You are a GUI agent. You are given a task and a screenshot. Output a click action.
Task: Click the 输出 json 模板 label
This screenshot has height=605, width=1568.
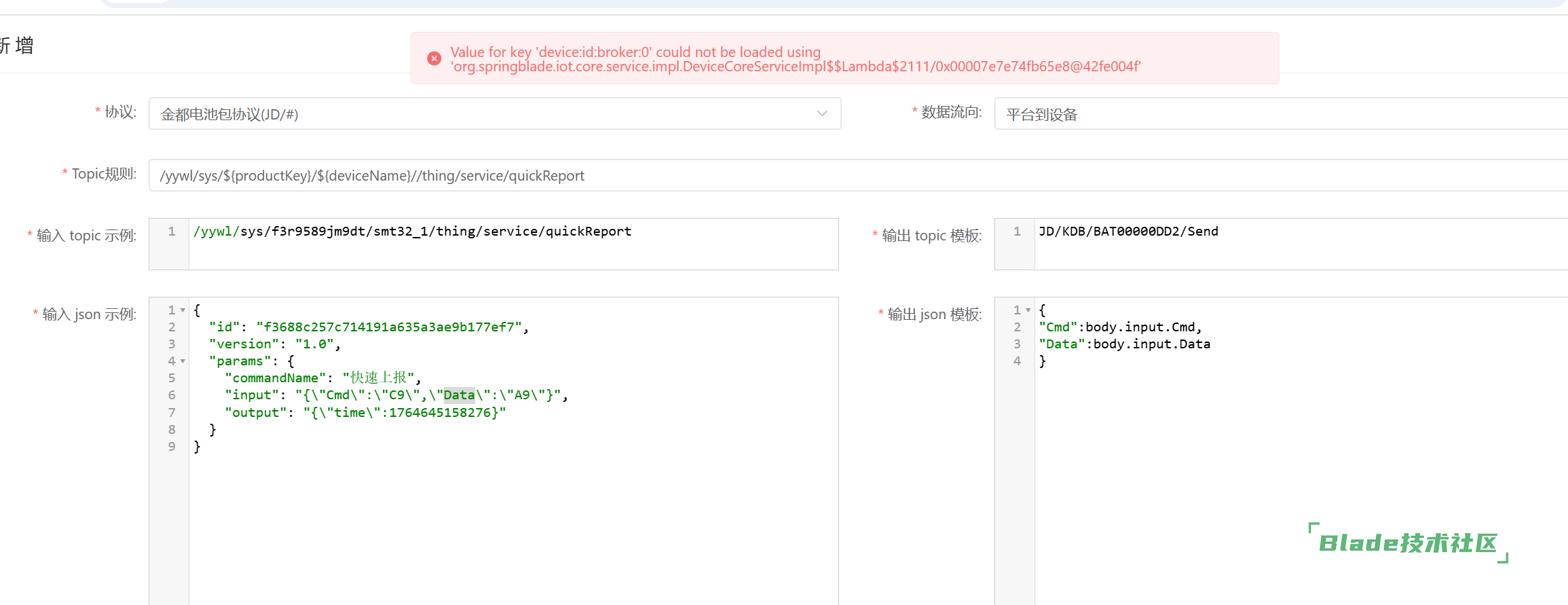[934, 314]
